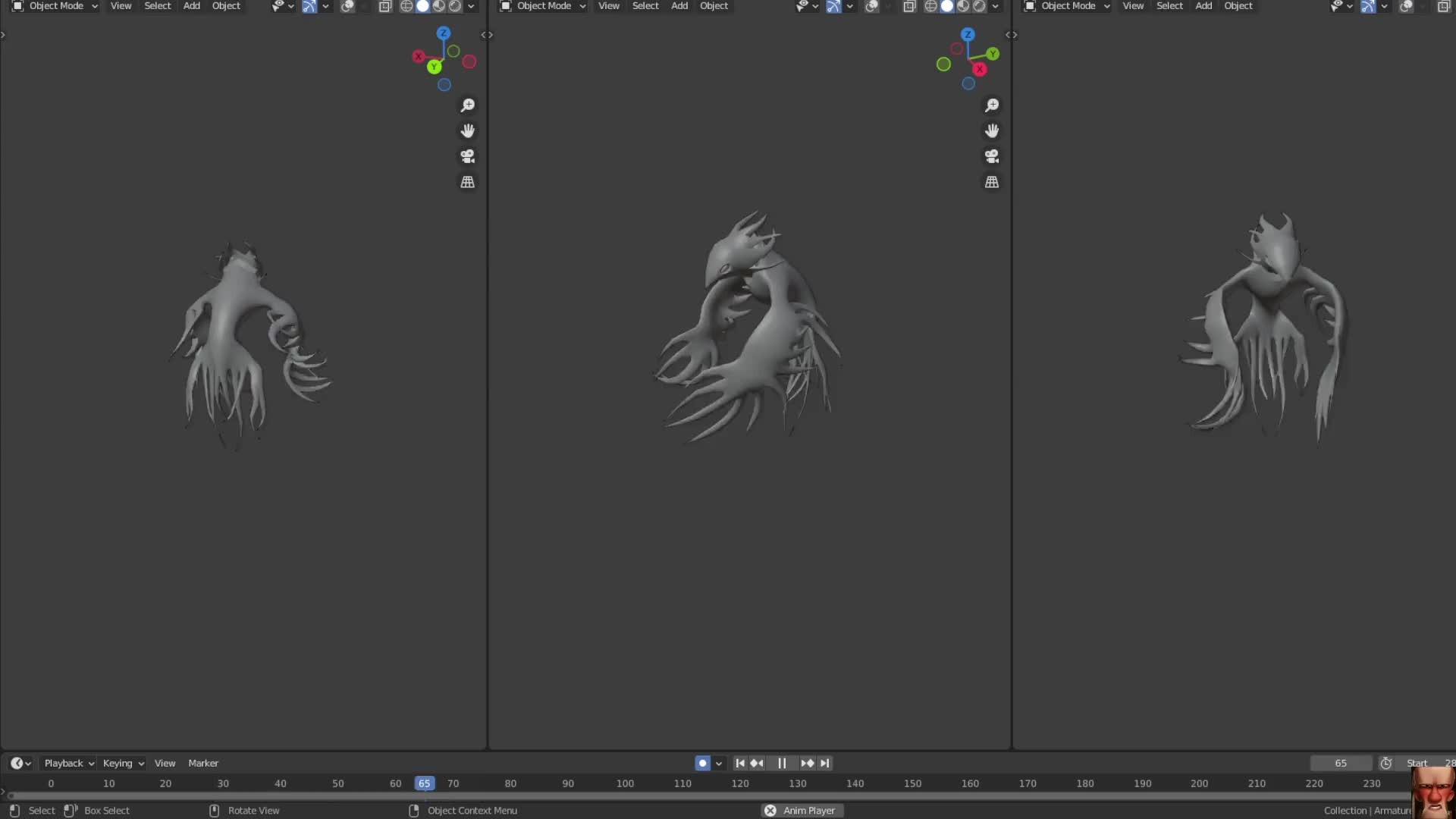Toggle camera view in the left viewport
1456x819 pixels.
click(468, 156)
